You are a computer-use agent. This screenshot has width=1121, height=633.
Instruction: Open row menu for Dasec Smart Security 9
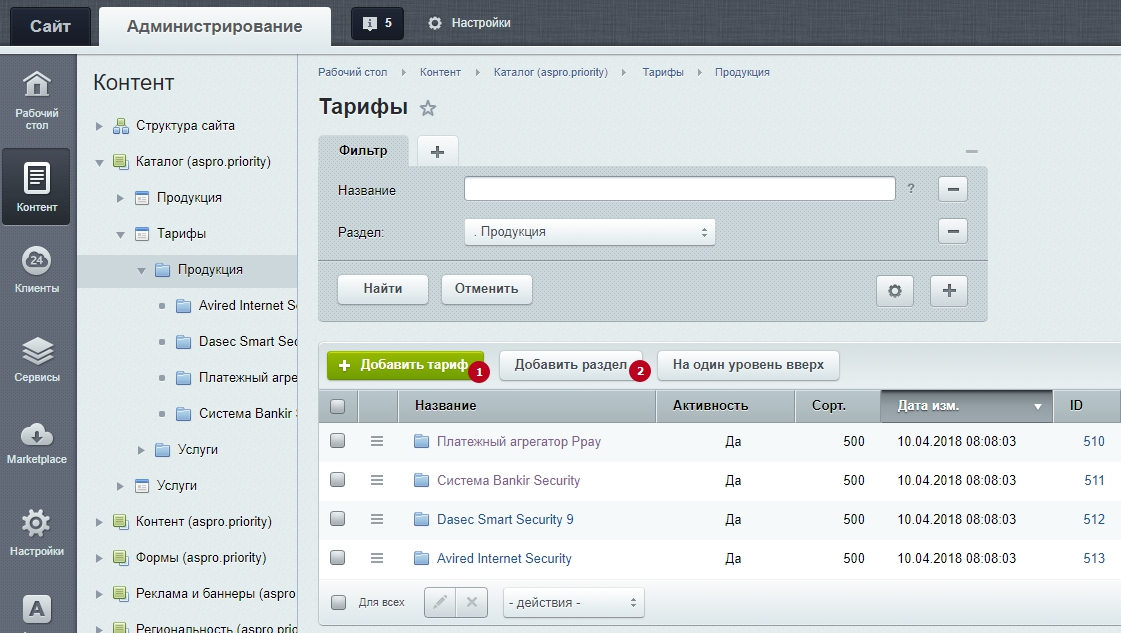pos(377,519)
